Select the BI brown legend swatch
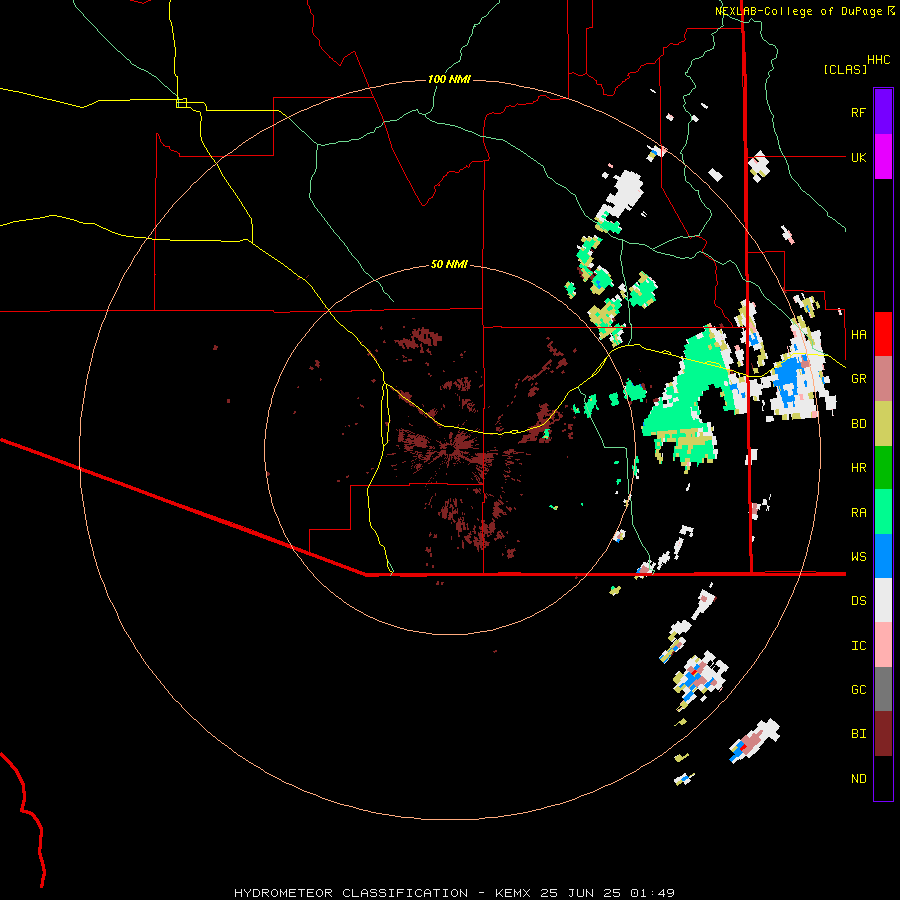Screen dimensions: 900x900 point(883,734)
